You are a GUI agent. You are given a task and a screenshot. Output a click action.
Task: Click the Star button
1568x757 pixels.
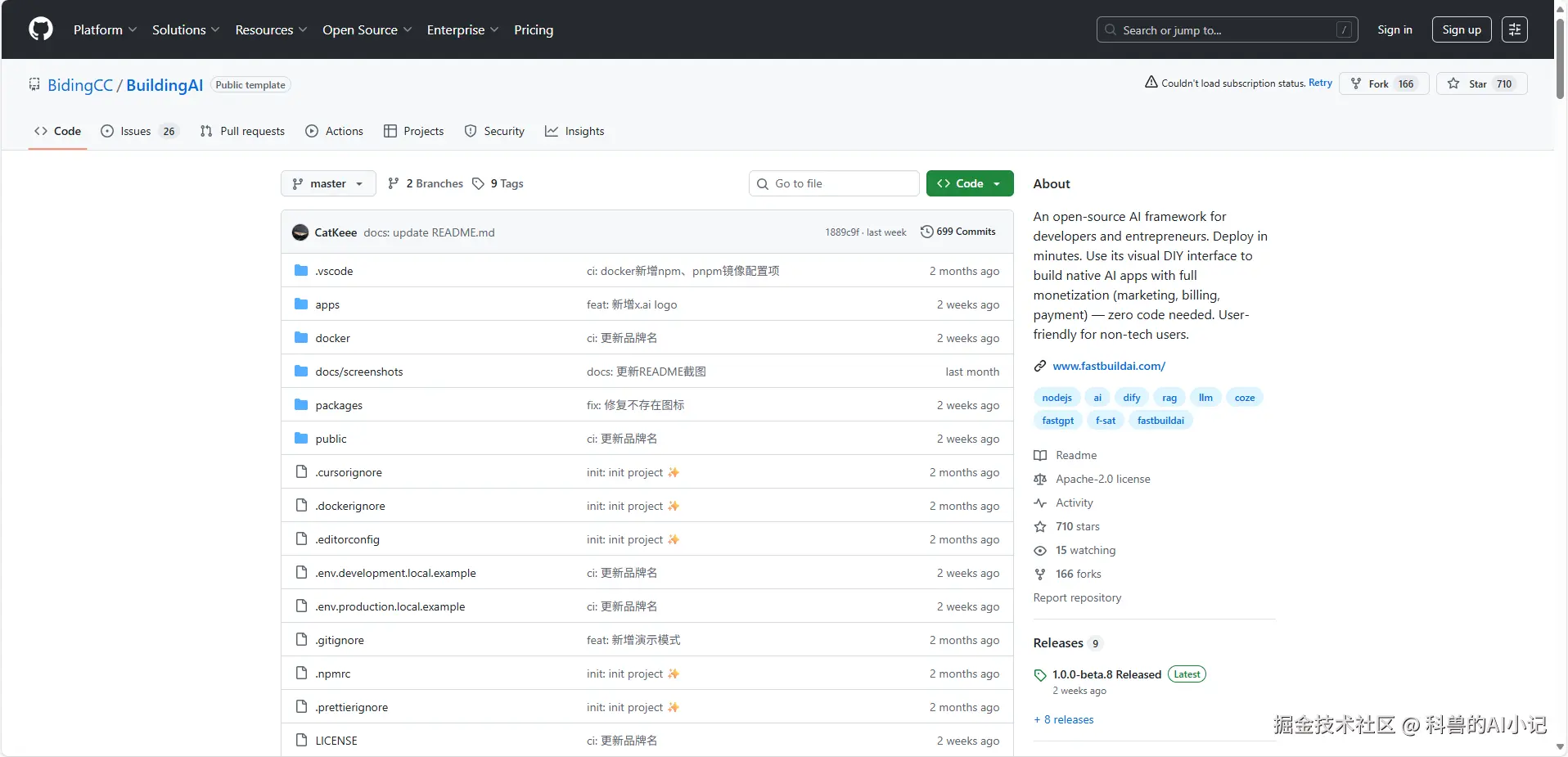tap(1481, 83)
